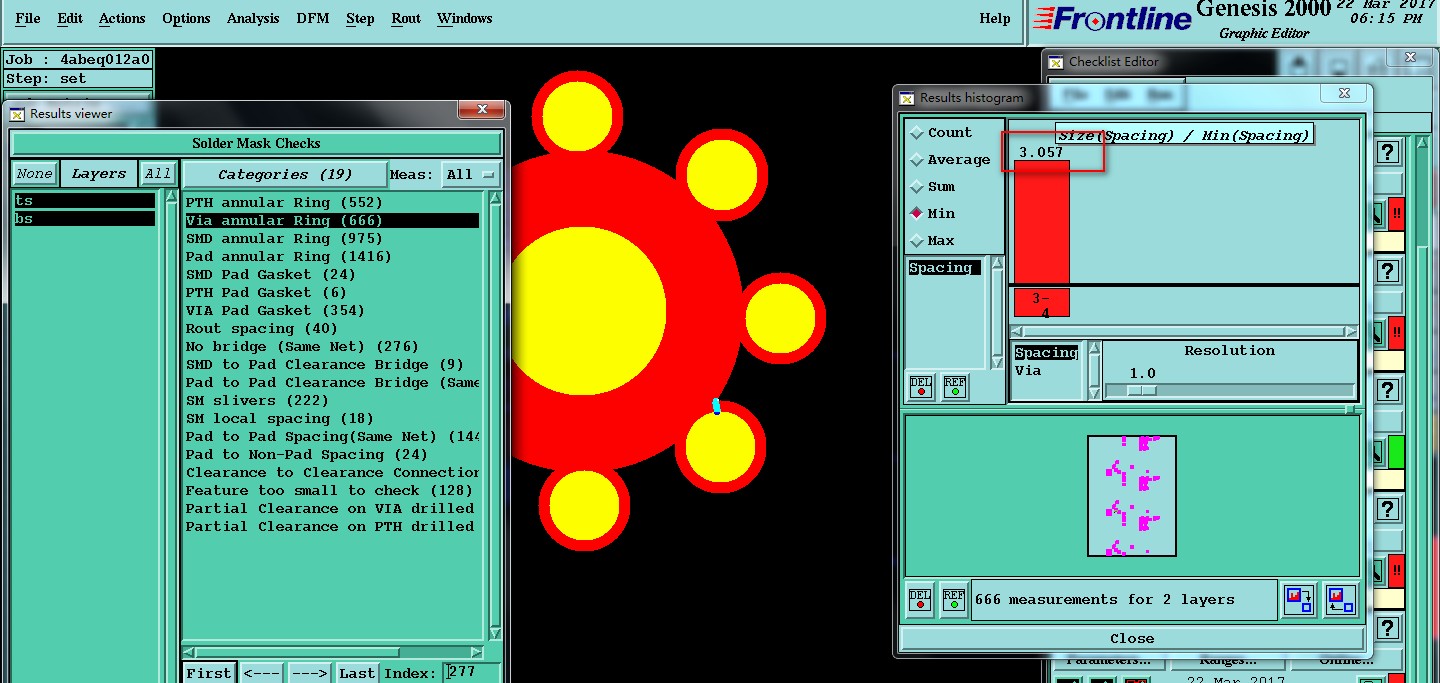The image size is (1440, 683).
Task: Click the categories list vertical scrollbar
Action: click(495, 415)
